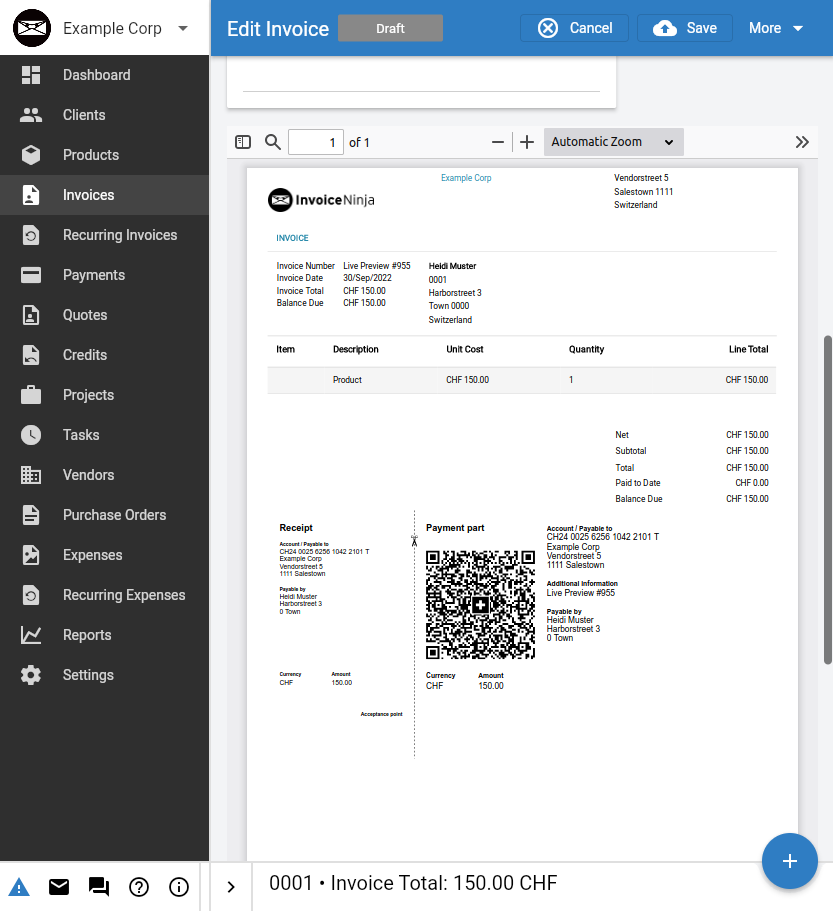The width and height of the screenshot is (833, 911).
Task: Zoom out the PDF preview
Action: 498,142
